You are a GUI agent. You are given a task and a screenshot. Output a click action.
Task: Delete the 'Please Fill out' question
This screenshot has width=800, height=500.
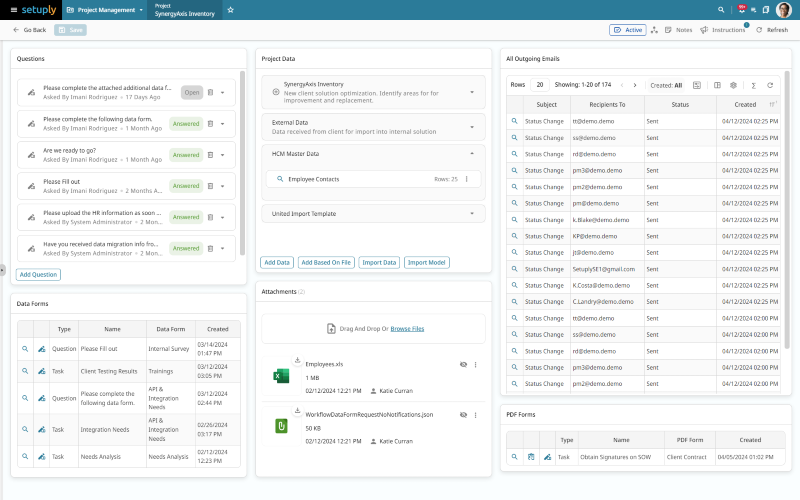pos(210,186)
